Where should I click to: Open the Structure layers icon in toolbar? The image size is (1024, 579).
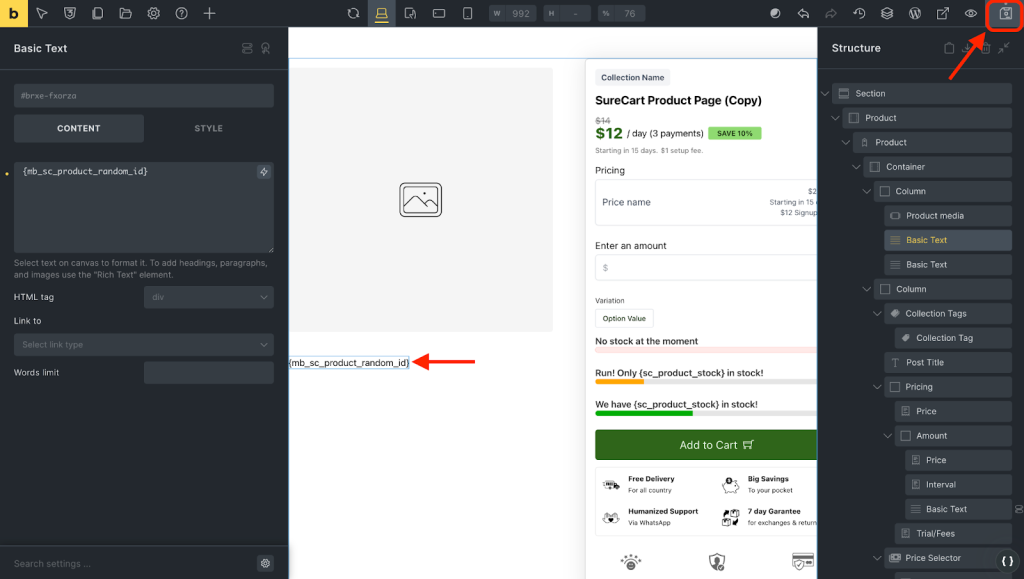(887, 14)
